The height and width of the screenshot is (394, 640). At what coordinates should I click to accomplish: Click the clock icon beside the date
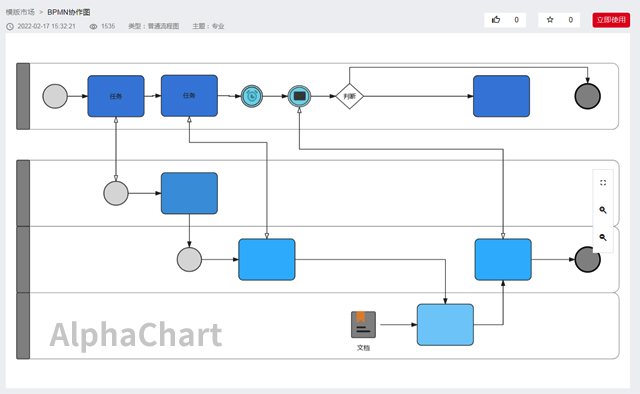10,27
